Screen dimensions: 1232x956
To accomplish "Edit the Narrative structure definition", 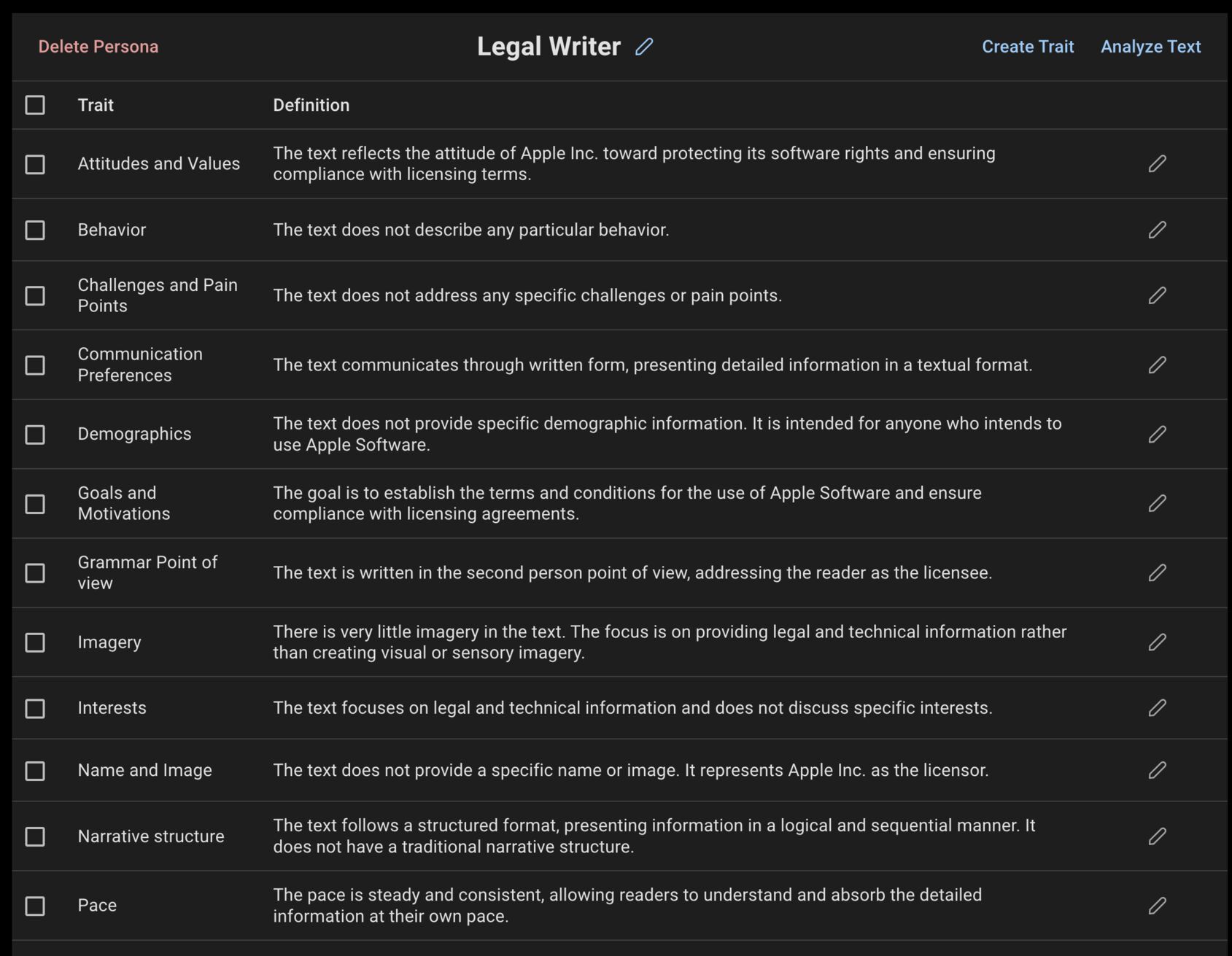I will pyautogui.click(x=1158, y=836).
